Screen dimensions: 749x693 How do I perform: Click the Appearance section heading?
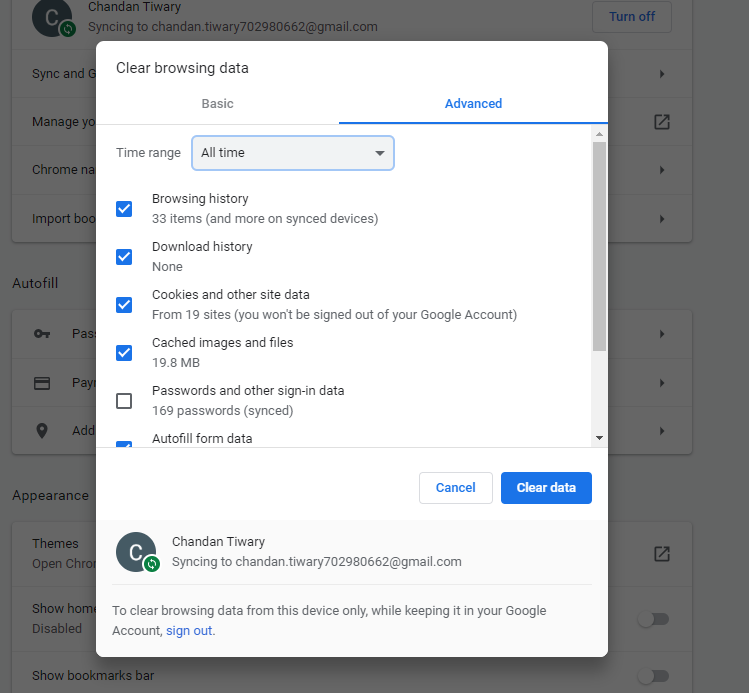pos(50,496)
